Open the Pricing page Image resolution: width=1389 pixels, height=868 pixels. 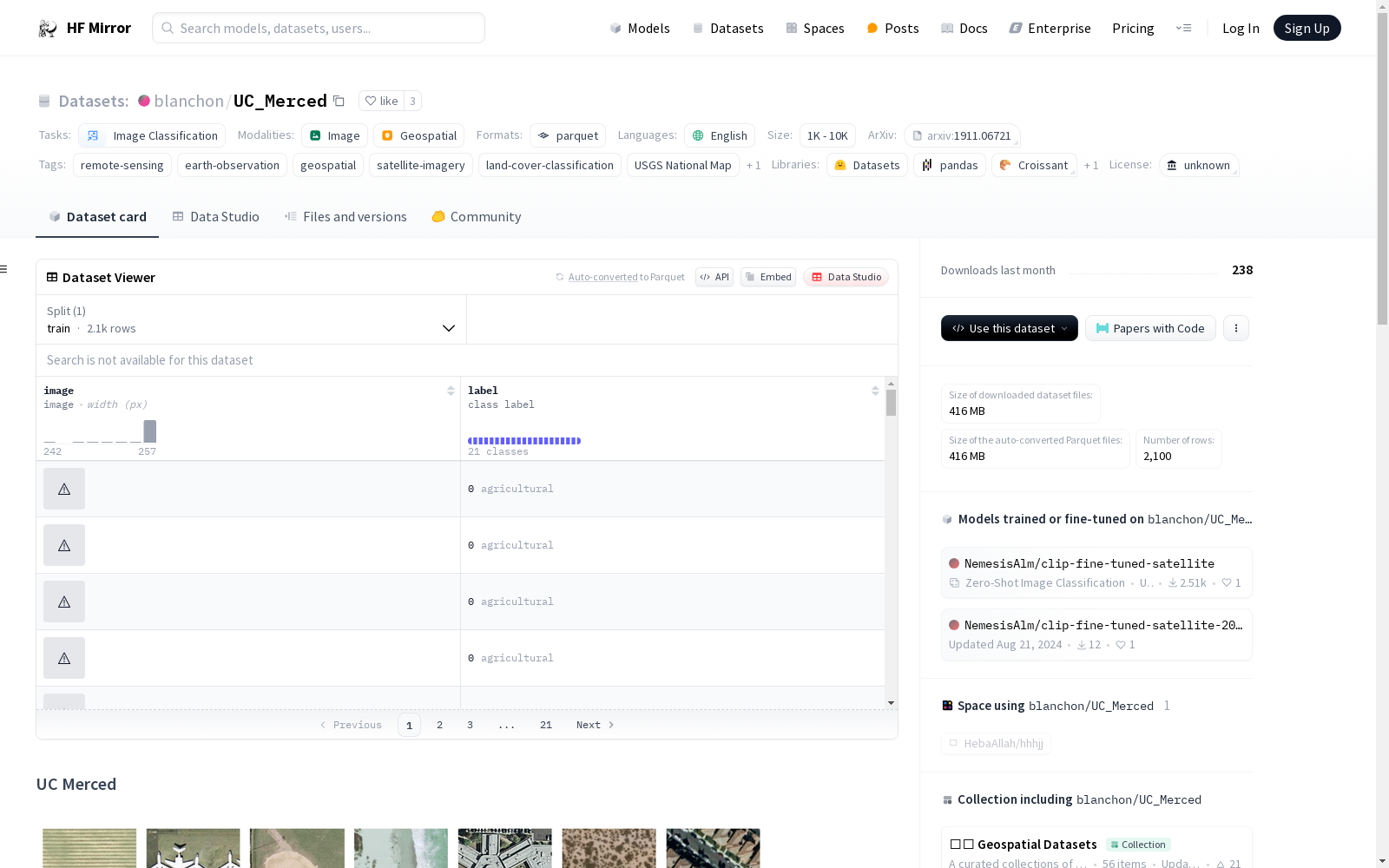click(x=1133, y=28)
